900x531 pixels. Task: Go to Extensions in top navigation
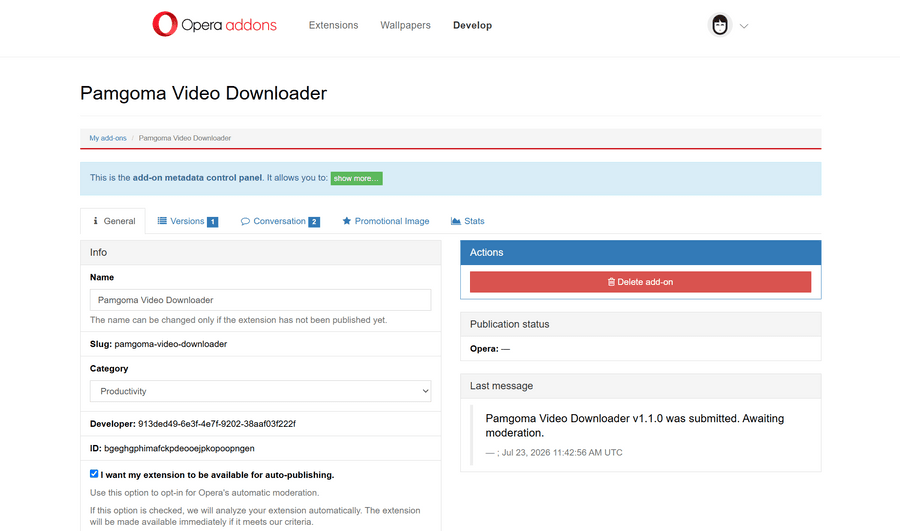pos(333,25)
